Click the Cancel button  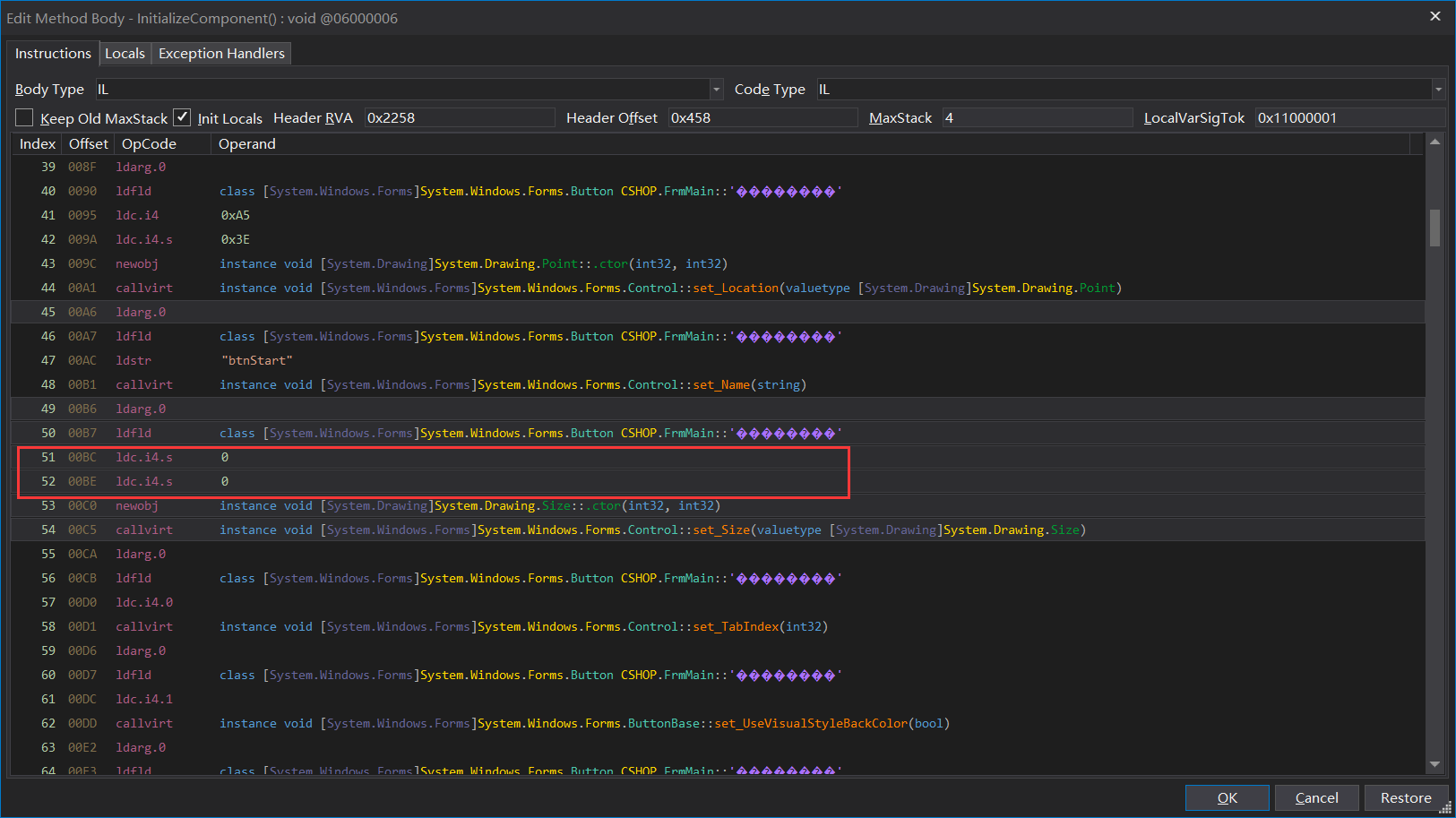1316,797
